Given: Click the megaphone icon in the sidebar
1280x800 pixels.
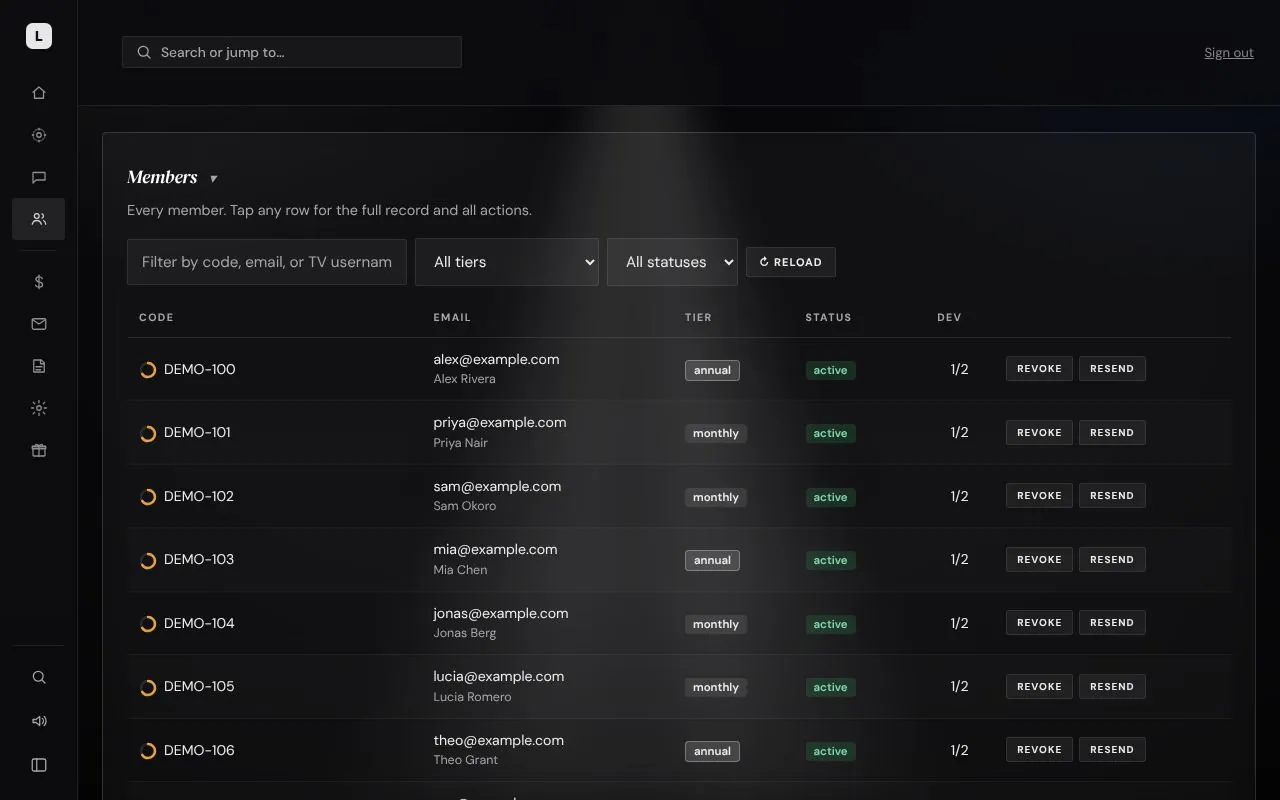Looking at the screenshot, I should coord(39,721).
